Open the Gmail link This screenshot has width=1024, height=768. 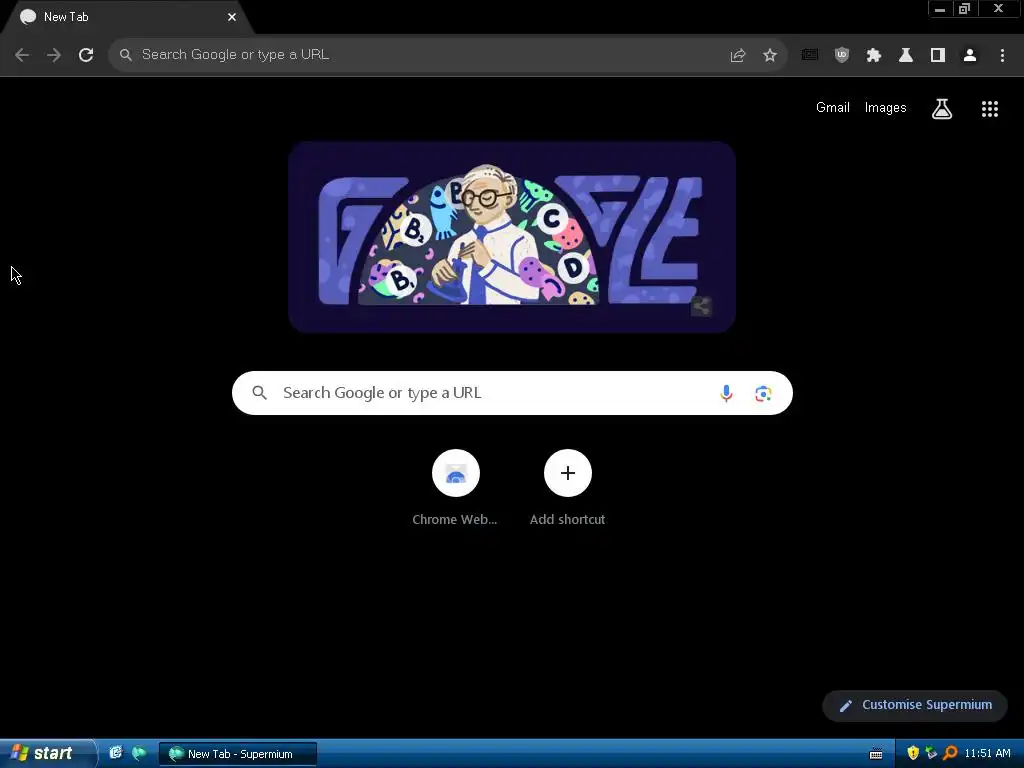click(833, 108)
